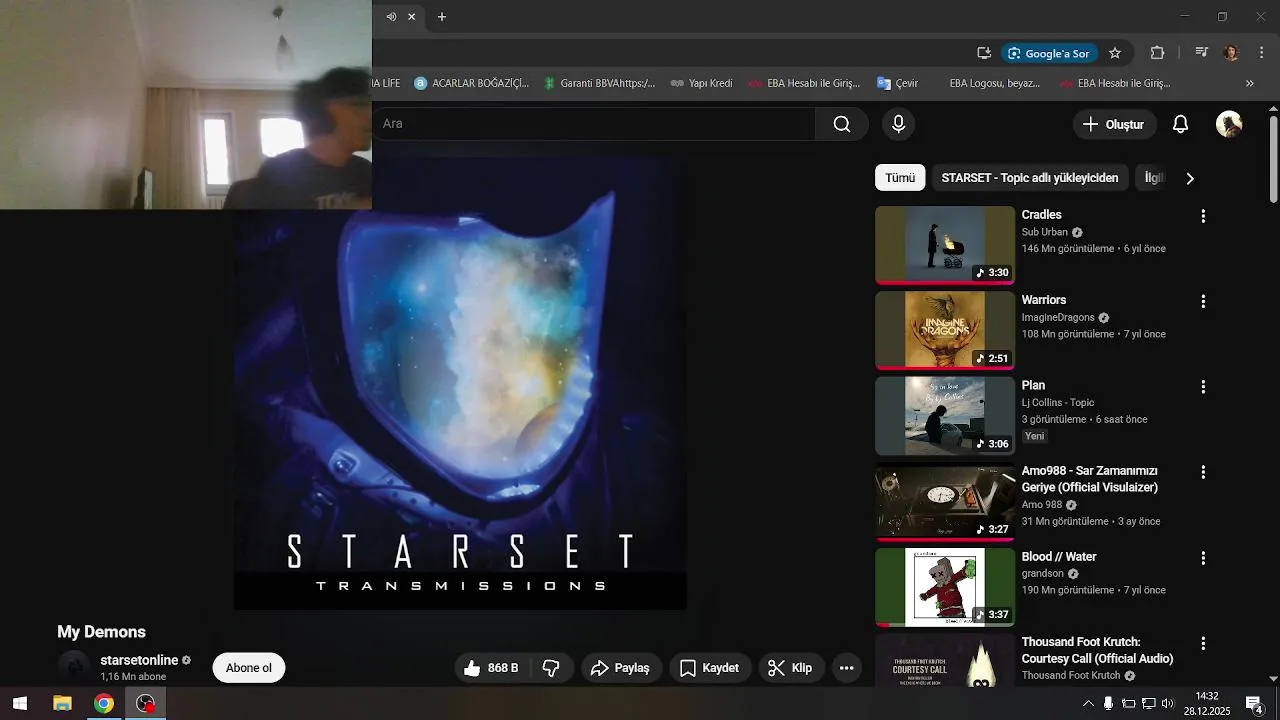Open ACARLAR BOĞAZİÇİ bookmark
1280x720 pixels.
[x=471, y=84]
